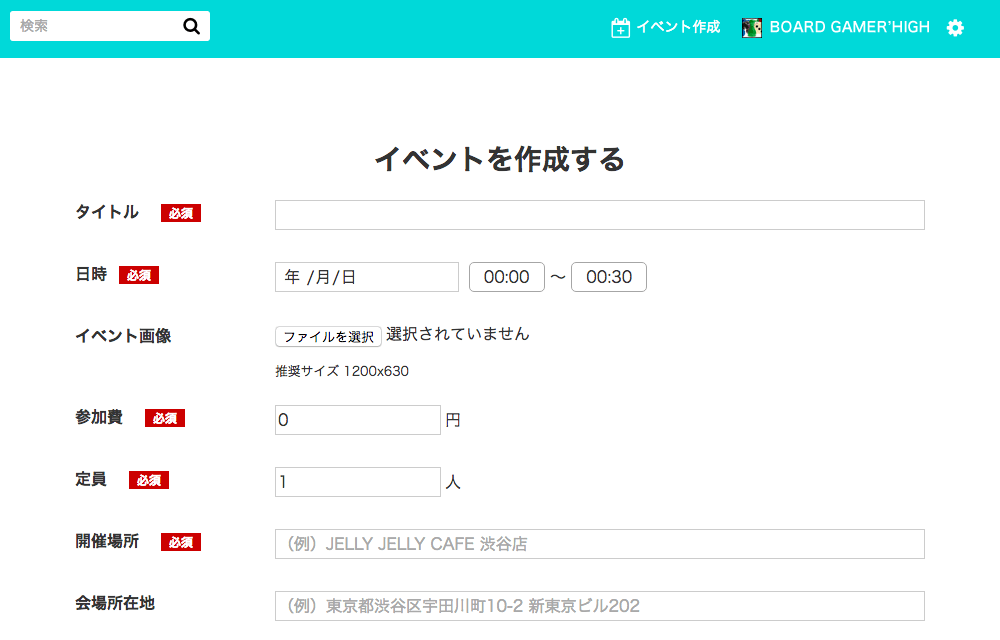Click the 必須 badge next to タイトル
Screen dimensions: 1000x640
click(x=181, y=213)
